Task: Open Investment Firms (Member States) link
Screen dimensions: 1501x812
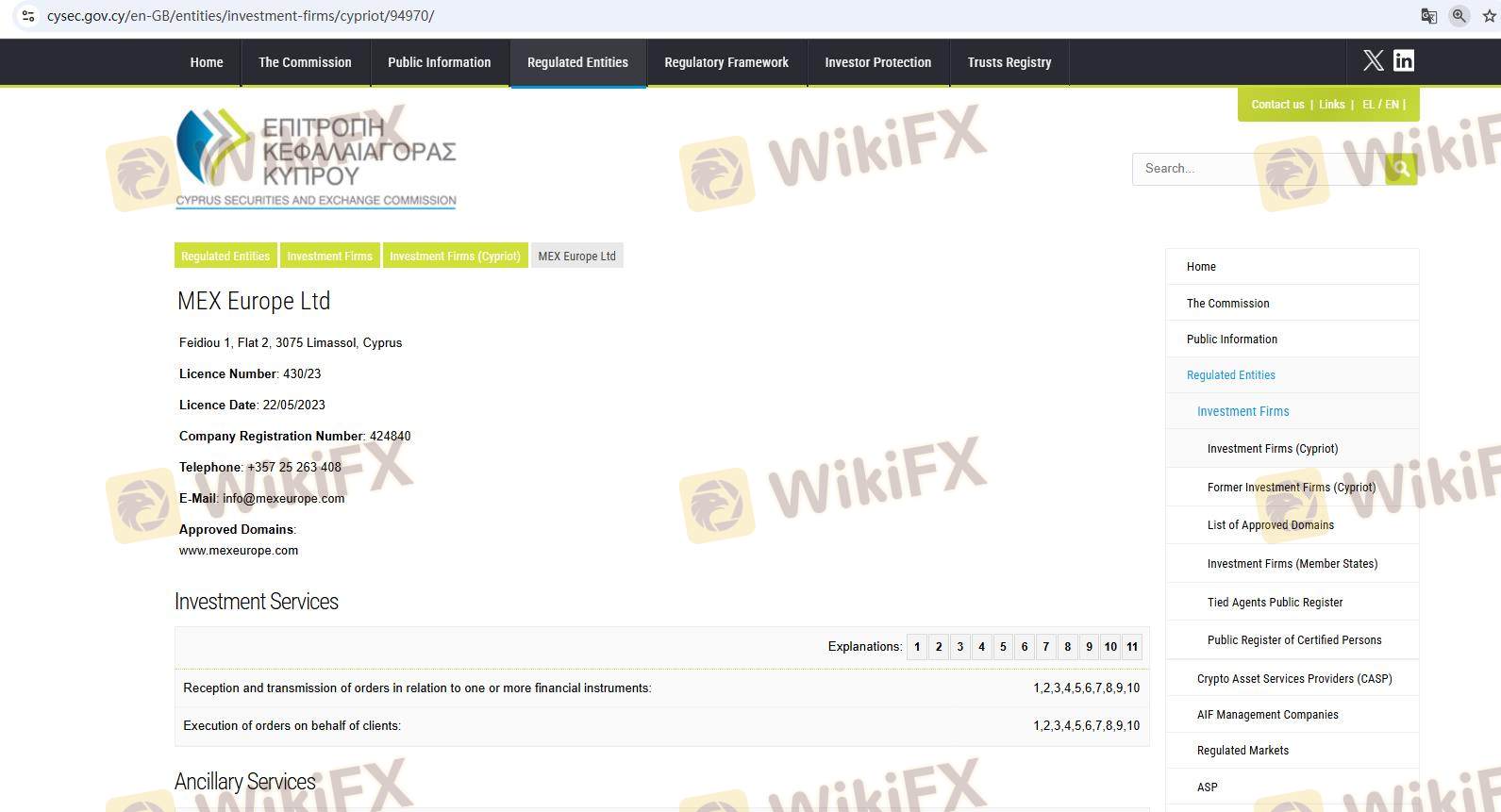Action: pyautogui.click(x=1293, y=564)
